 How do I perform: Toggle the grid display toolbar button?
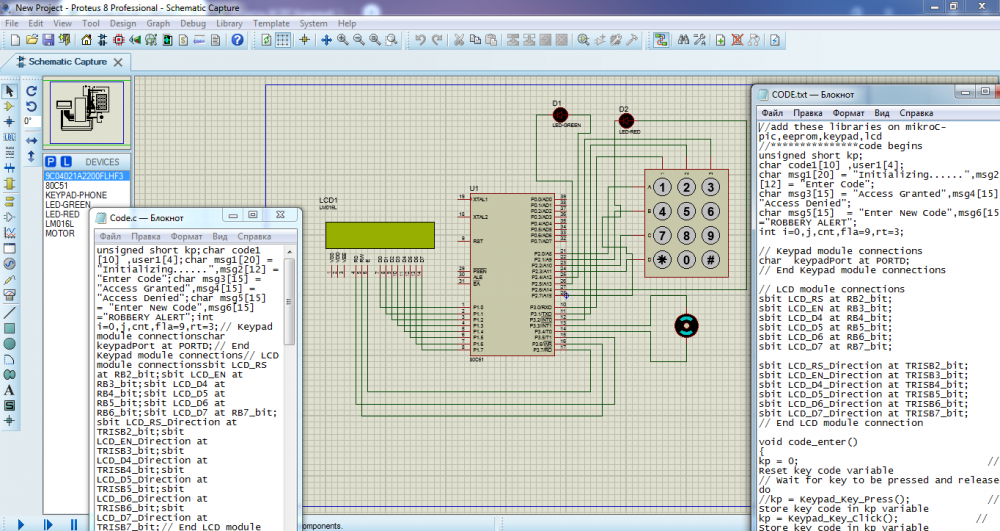pyautogui.click(x=283, y=40)
